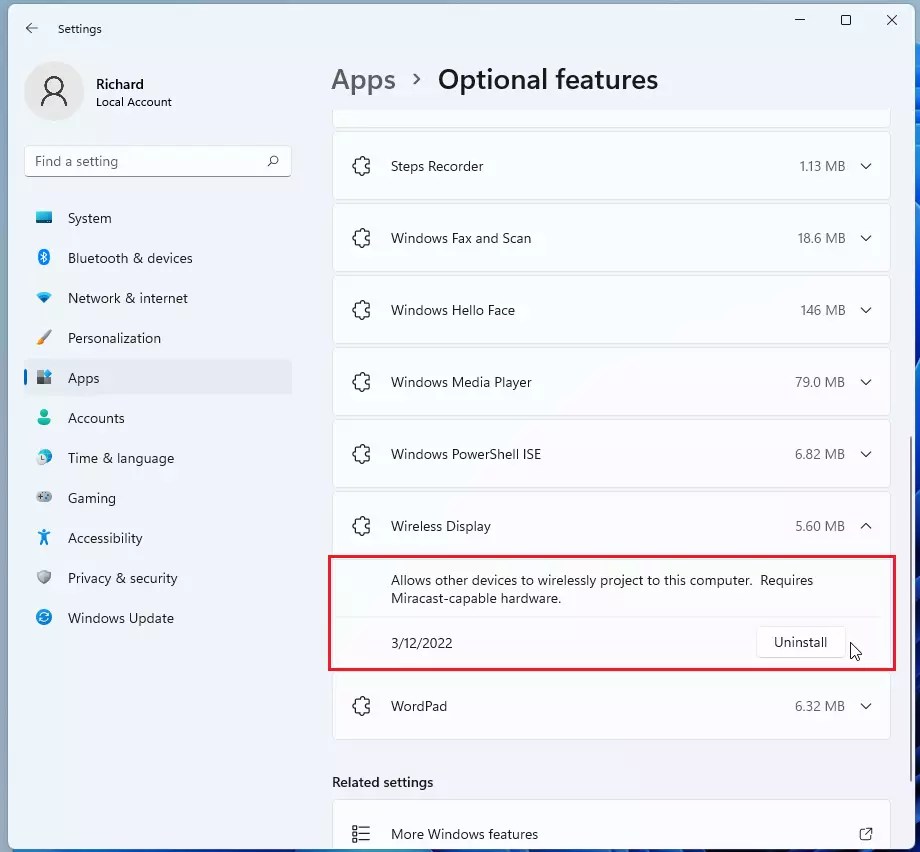This screenshot has height=852, width=920.
Task: Select the System icon in sidebar
Action: (42, 218)
